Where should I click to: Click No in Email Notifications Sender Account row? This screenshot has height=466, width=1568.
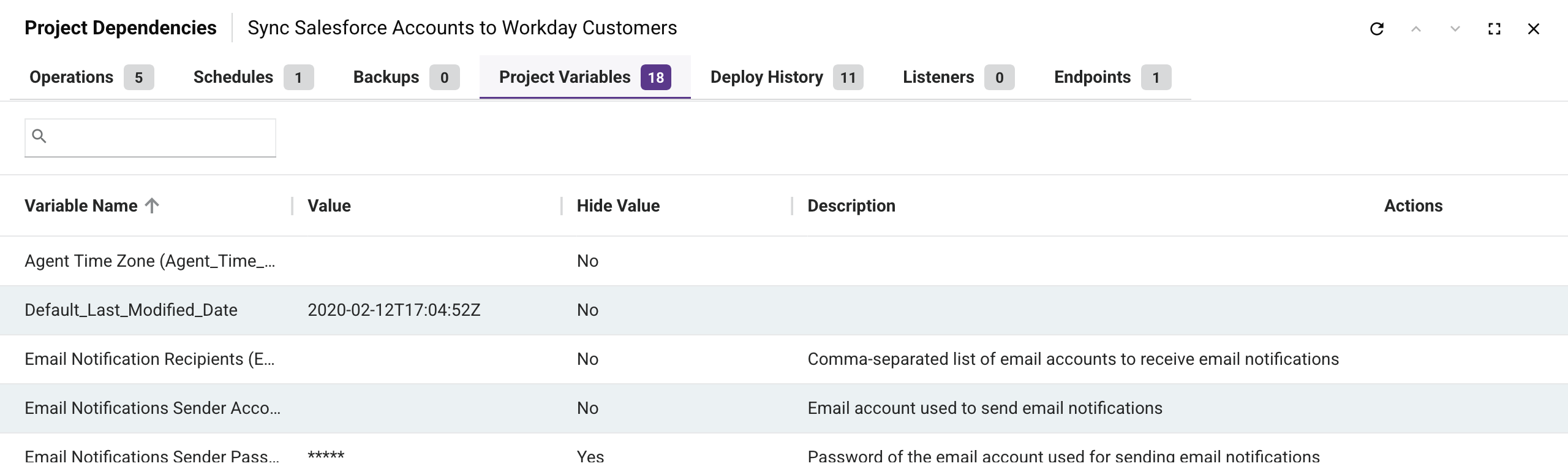tap(587, 408)
